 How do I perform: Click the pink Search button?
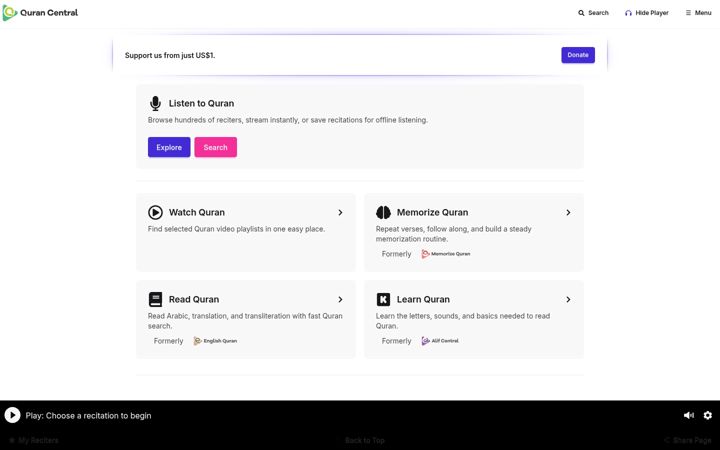click(x=215, y=147)
